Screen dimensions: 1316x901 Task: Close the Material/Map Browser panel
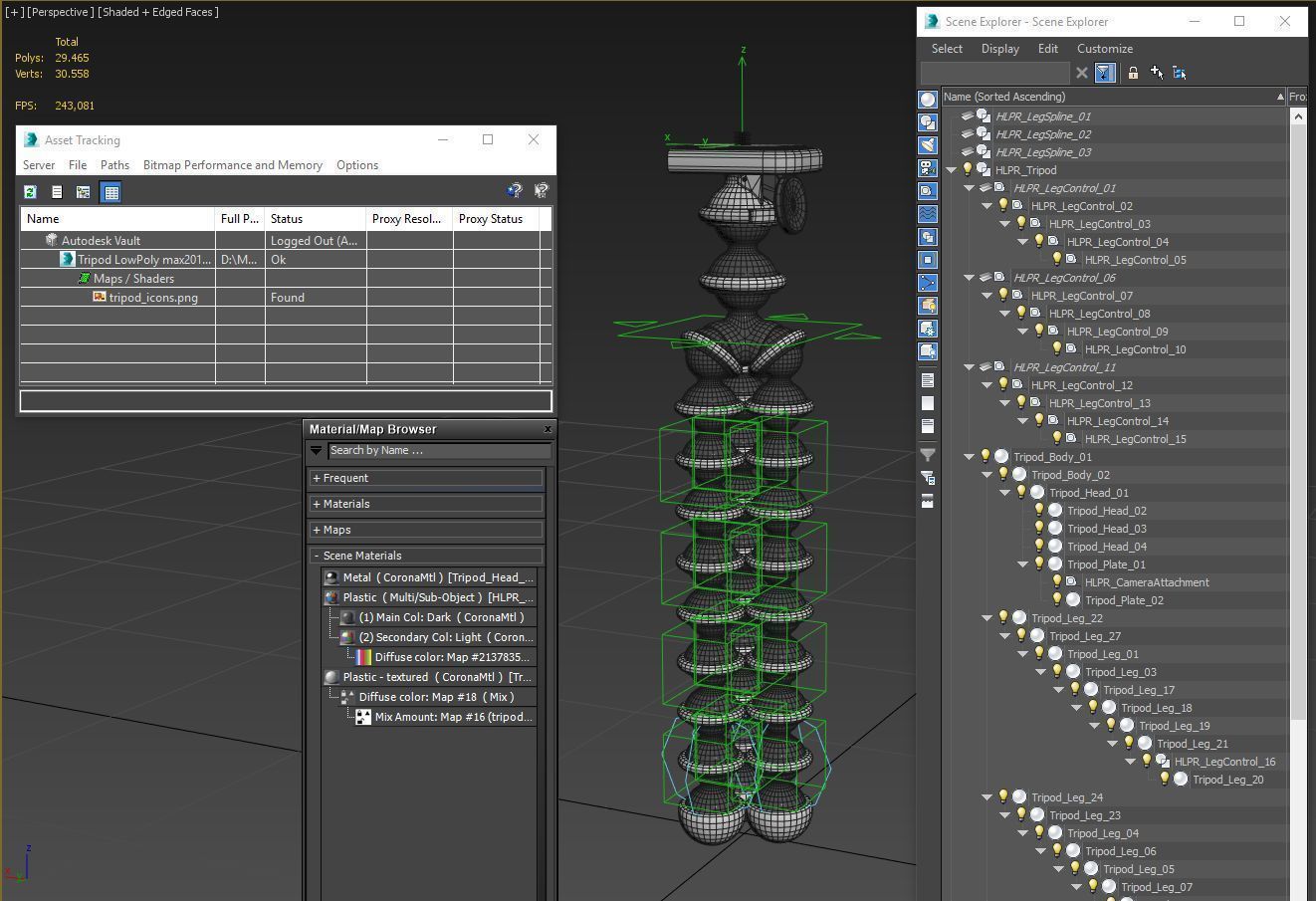548,429
